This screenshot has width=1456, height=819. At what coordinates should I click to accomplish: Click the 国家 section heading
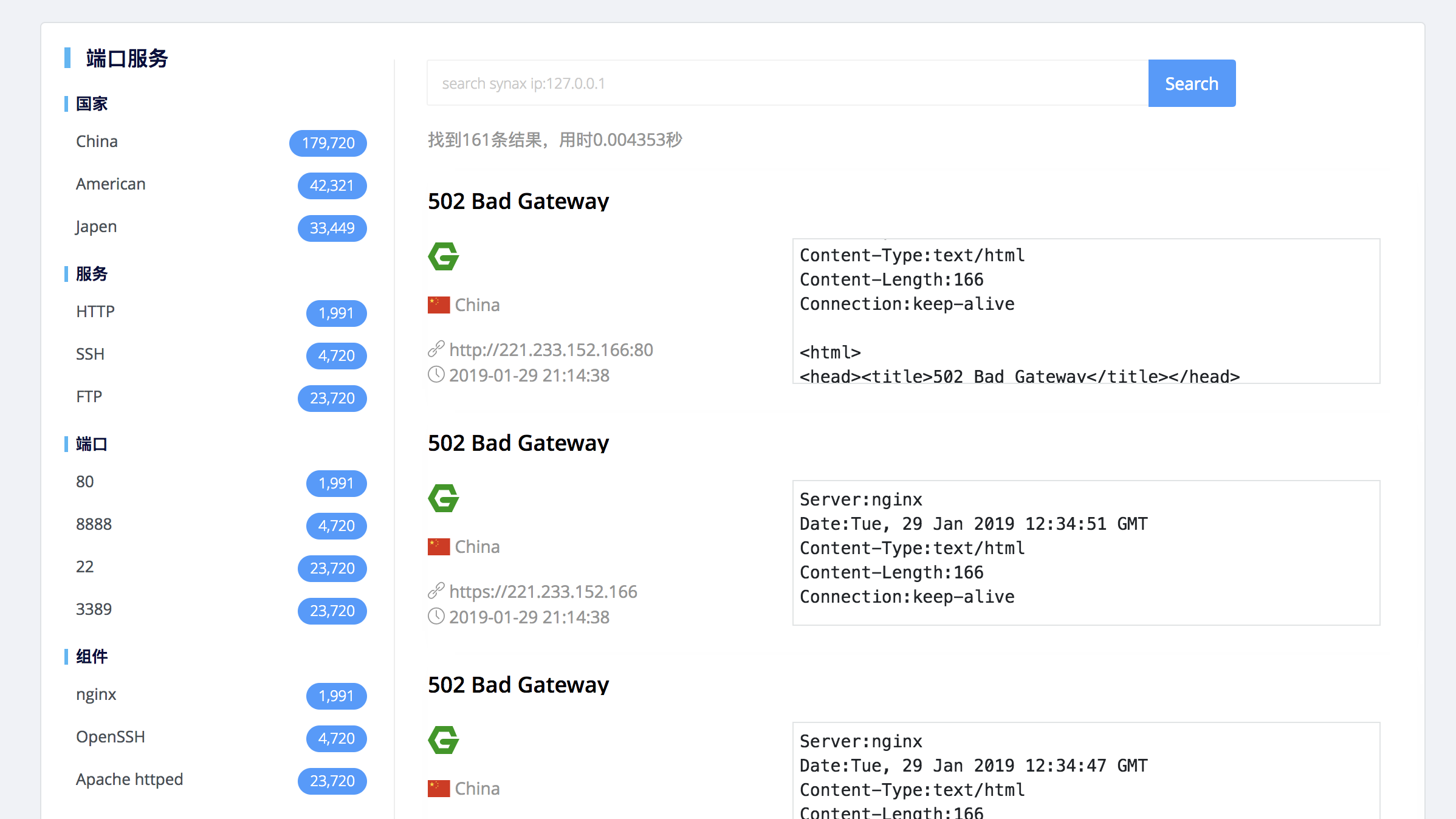tap(92, 104)
